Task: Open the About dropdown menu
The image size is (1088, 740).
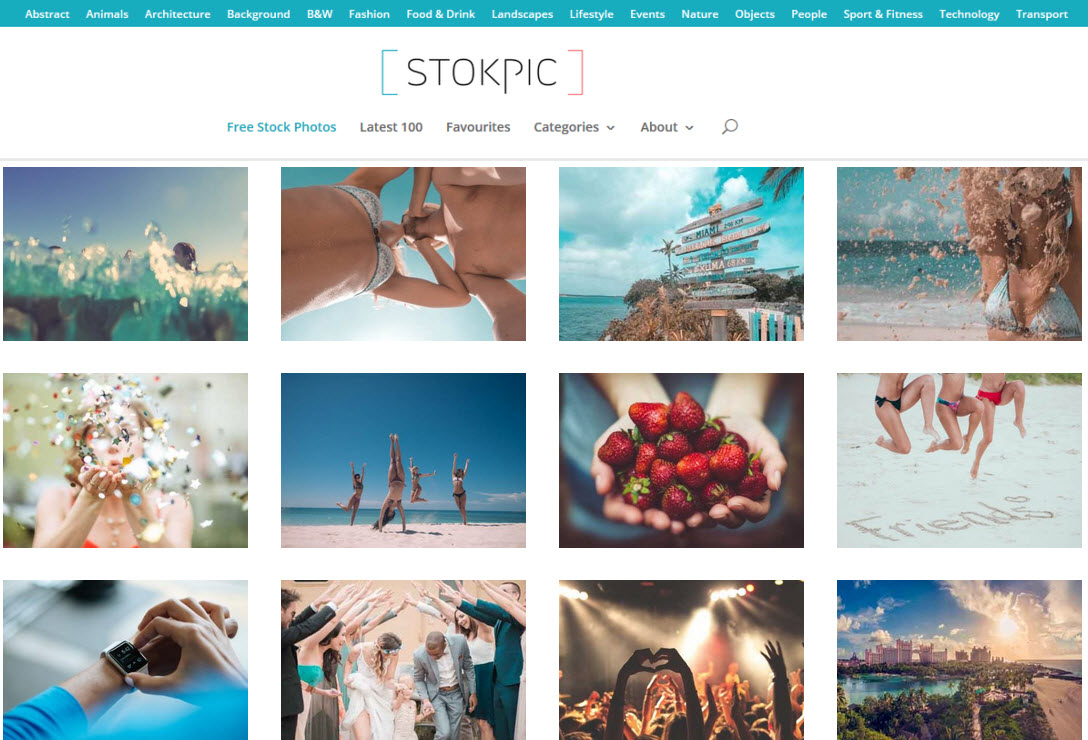Action: tap(667, 127)
